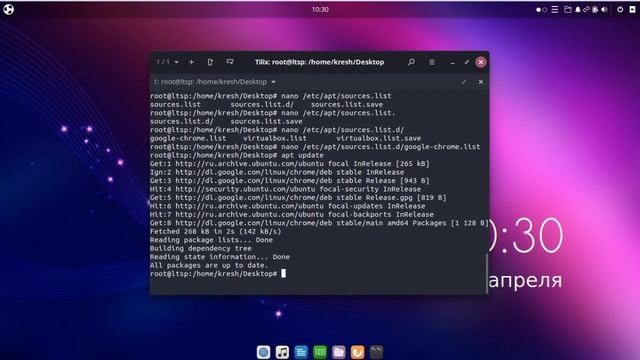
Task: Launch music player from dock
Action: pyautogui.click(x=282, y=352)
